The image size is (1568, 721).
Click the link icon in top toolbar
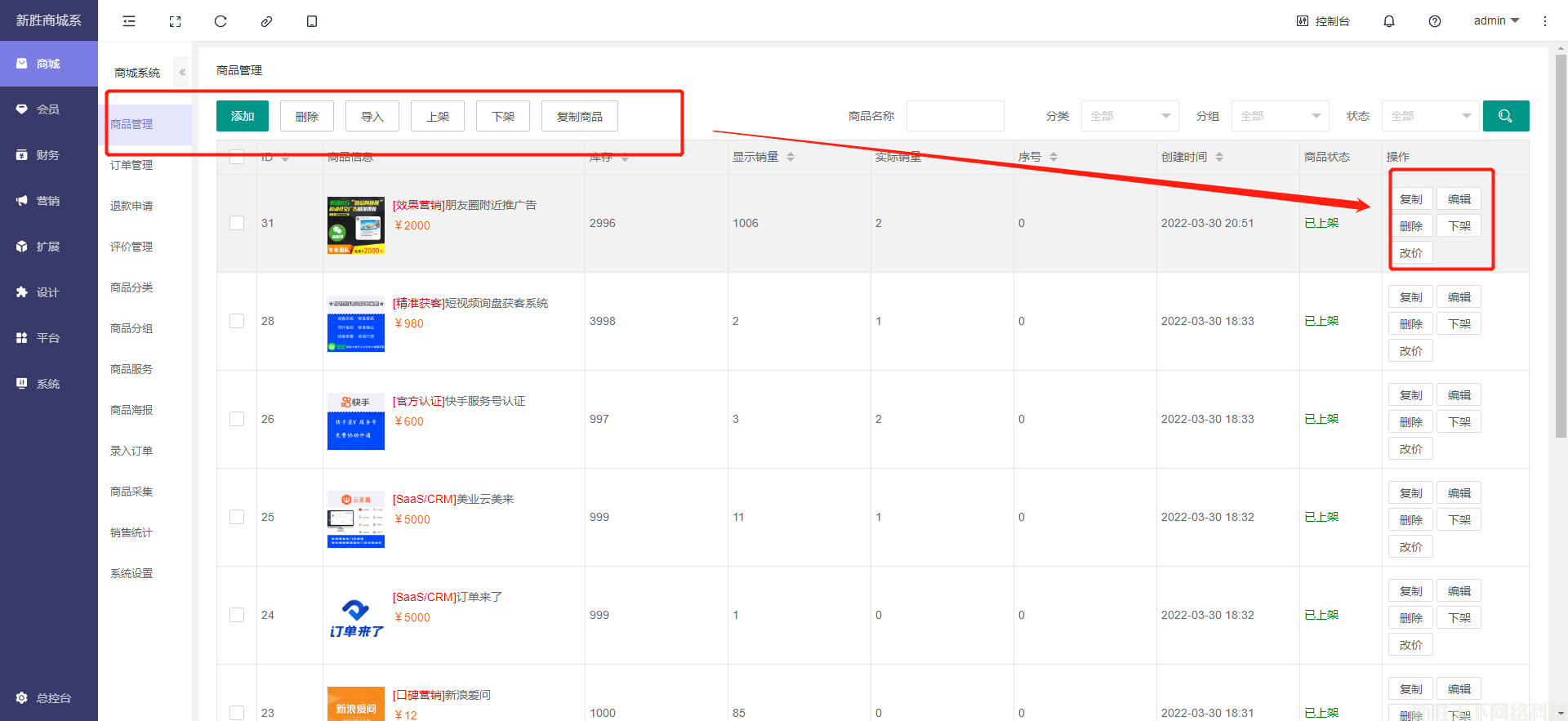266,21
